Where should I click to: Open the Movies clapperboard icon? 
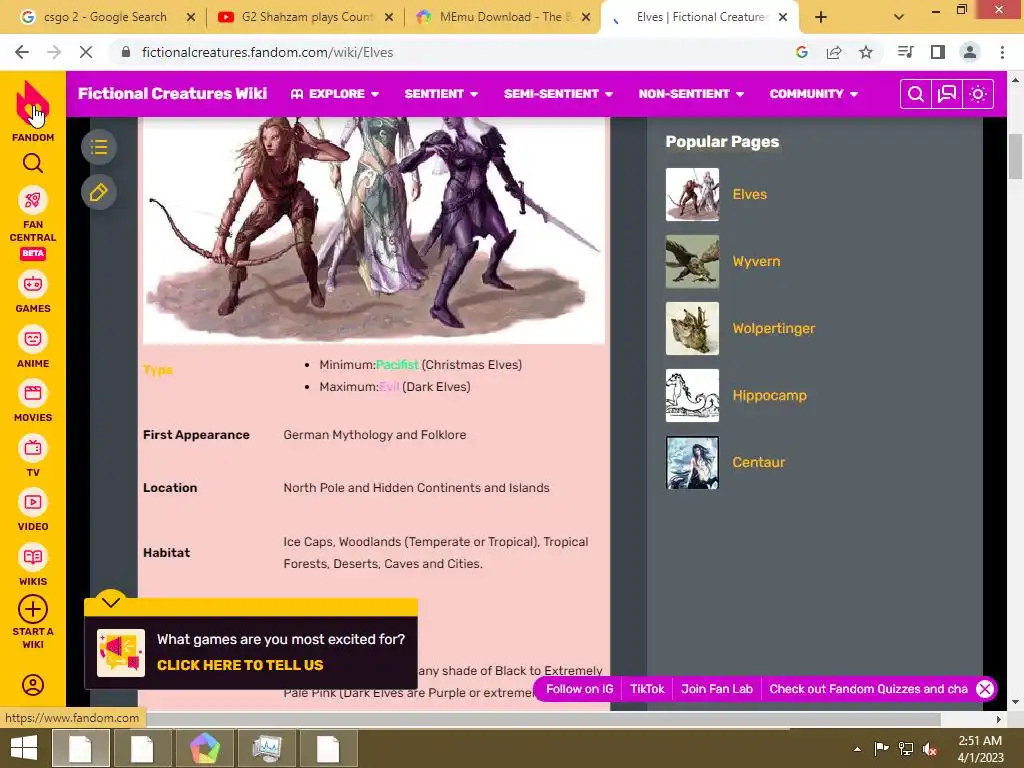pos(33,393)
